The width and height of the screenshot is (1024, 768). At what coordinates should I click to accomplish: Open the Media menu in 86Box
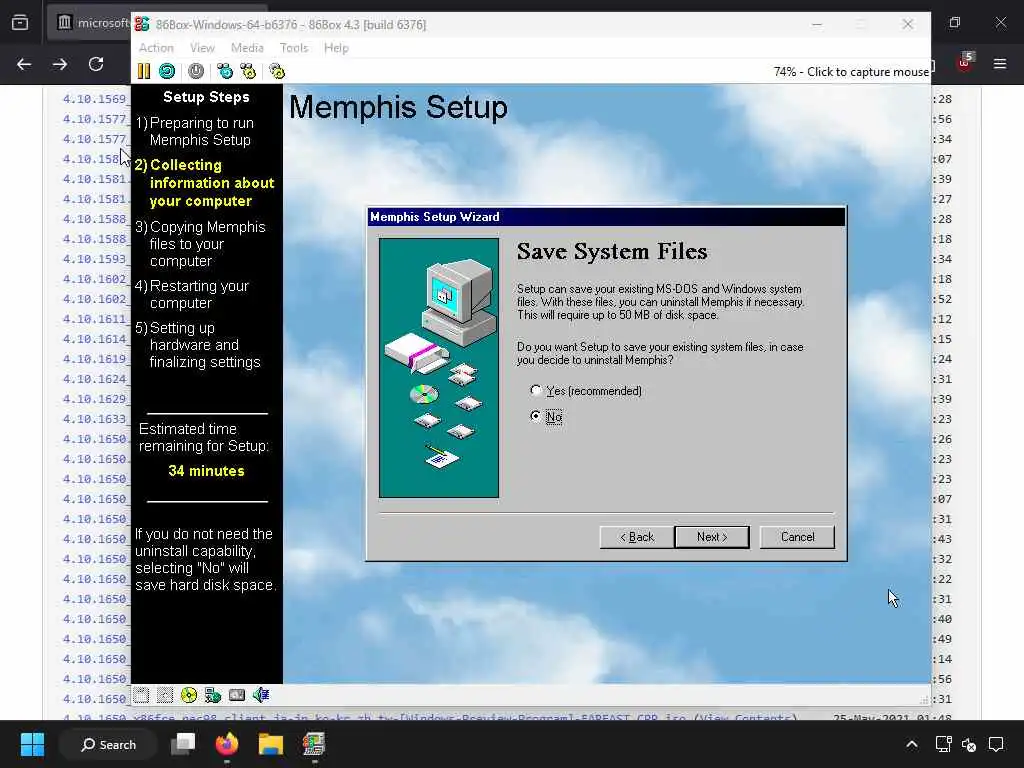(x=247, y=48)
